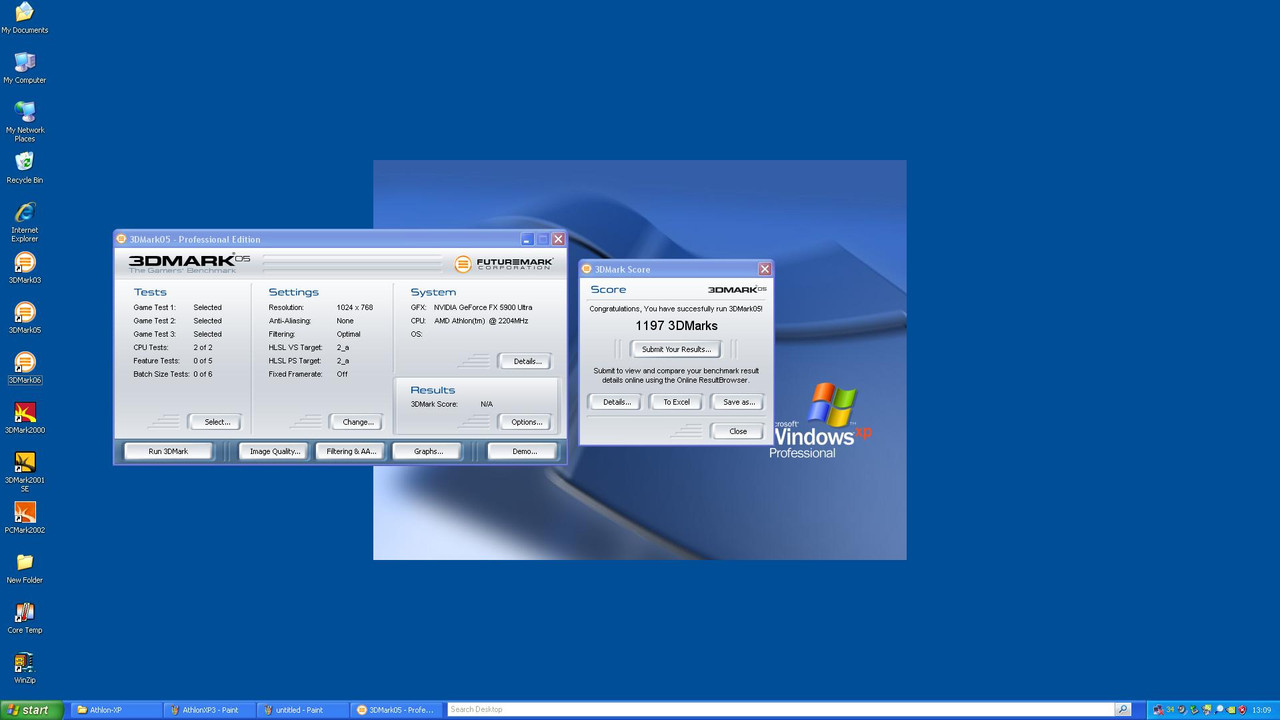Click the temperature 34 tray icon
The width and height of the screenshot is (1280, 720).
tap(1170, 709)
